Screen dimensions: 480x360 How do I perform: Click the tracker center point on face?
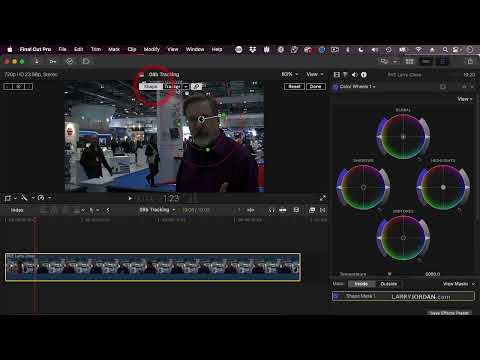201,119
